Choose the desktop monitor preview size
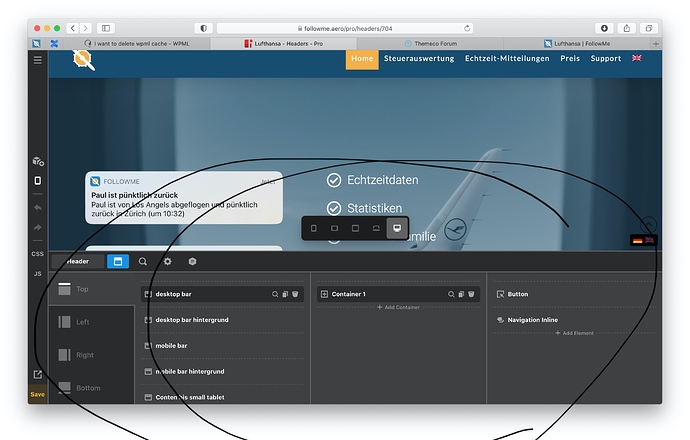Screen dimensions: 690x440 coord(397,228)
